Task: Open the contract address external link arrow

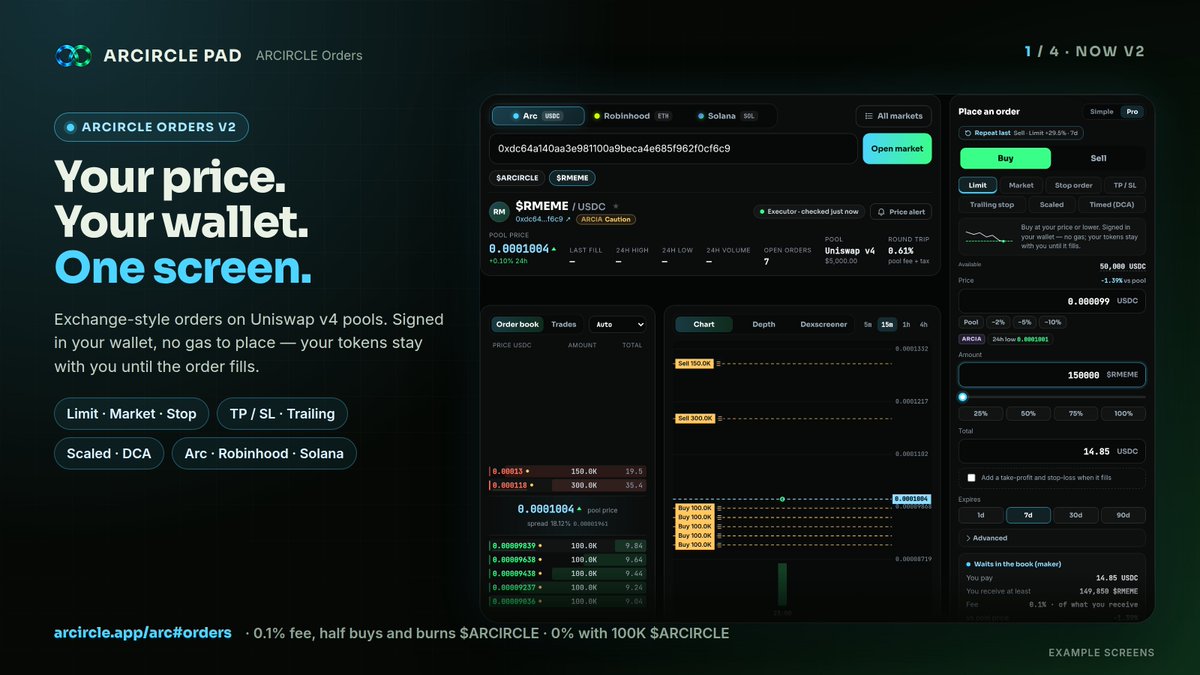Action: click(x=568, y=219)
